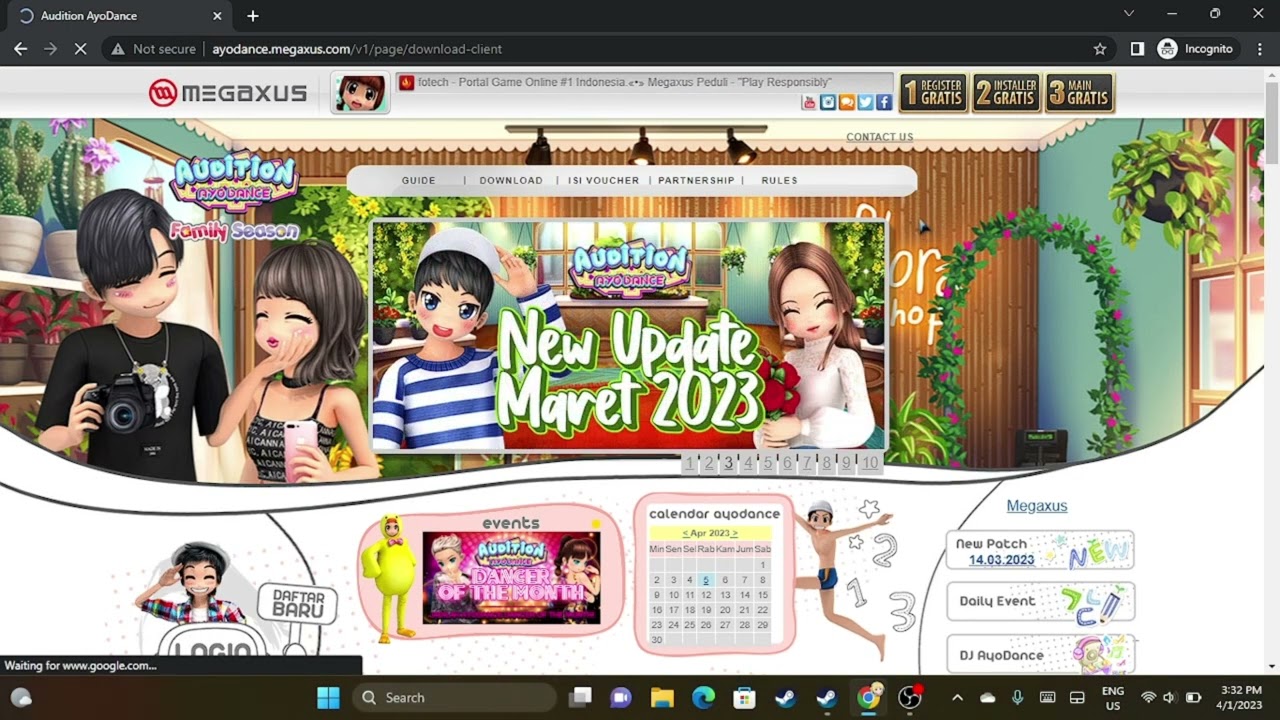Select date 5 in the AyoDance calendar

705,580
